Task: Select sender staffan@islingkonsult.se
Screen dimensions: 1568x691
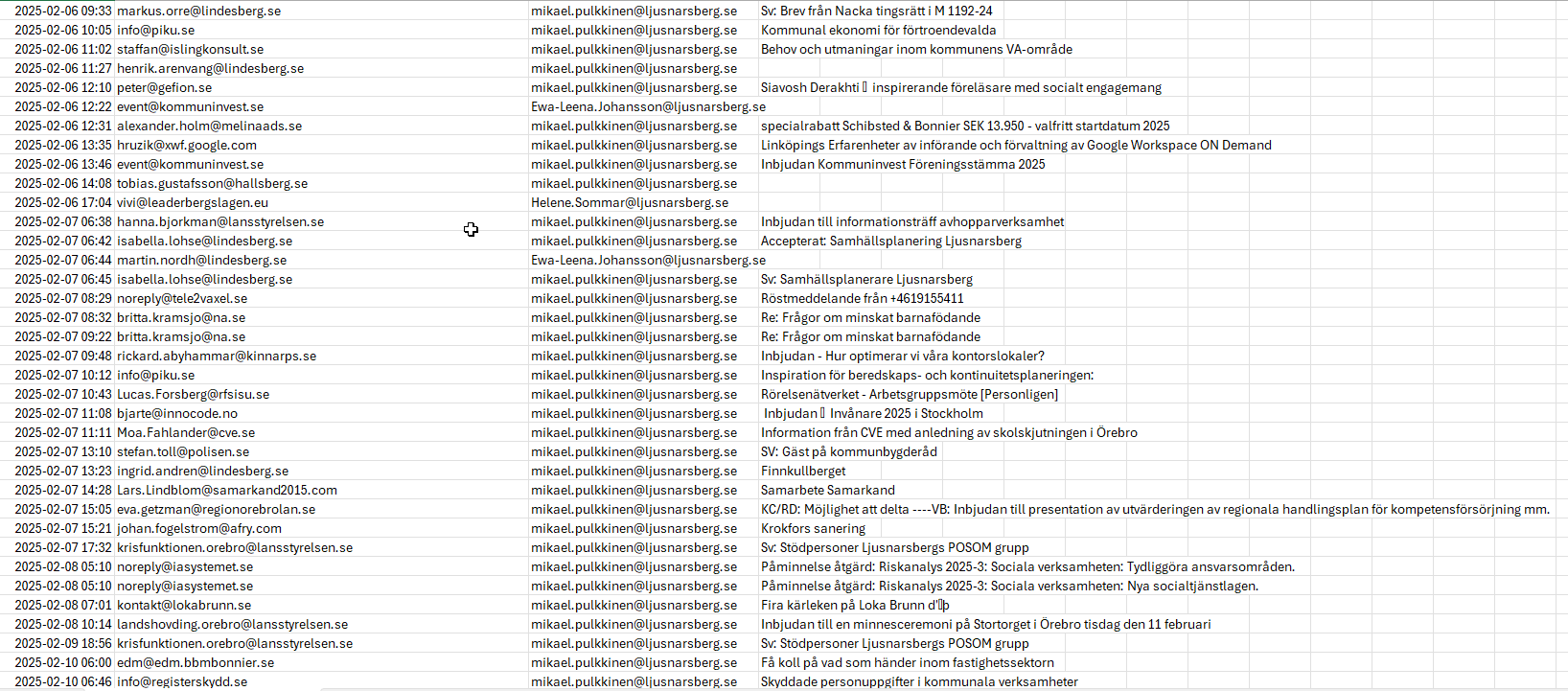Action: pyautogui.click(x=190, y=49)
